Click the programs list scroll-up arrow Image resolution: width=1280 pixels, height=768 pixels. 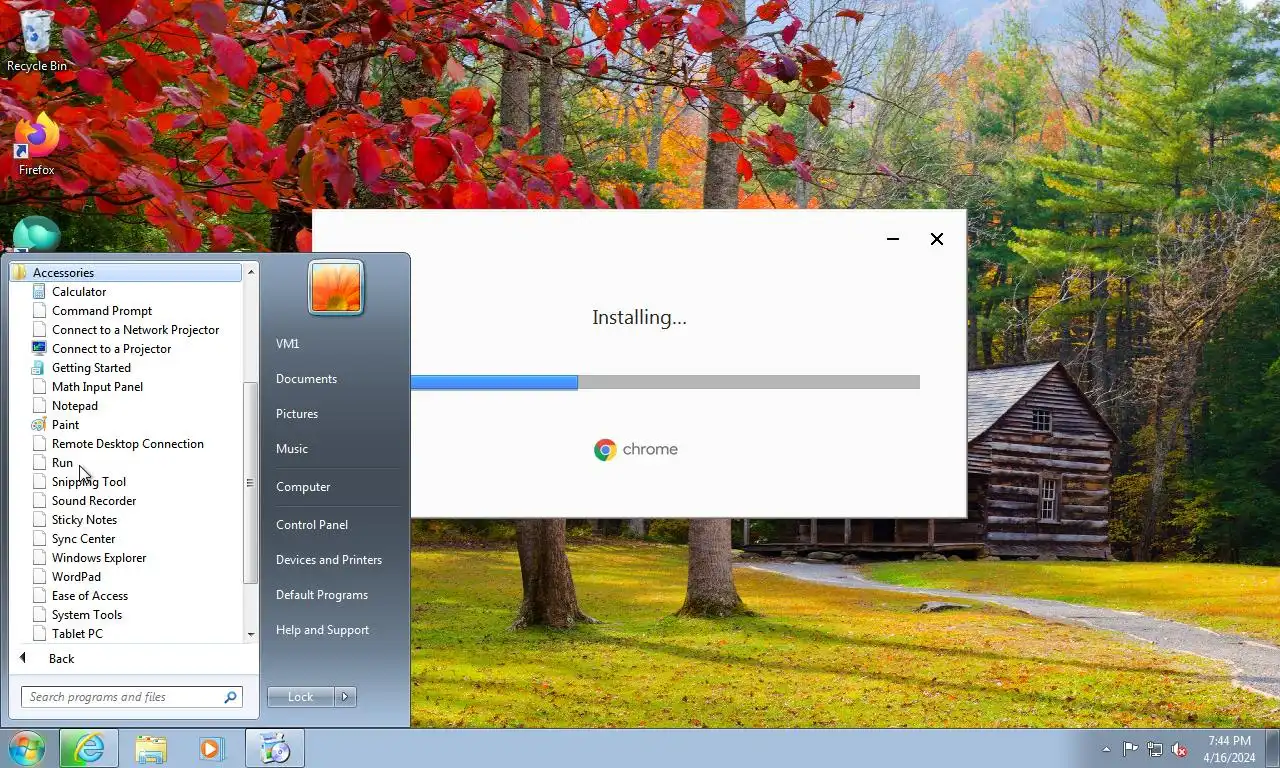(x=251, y=272)
